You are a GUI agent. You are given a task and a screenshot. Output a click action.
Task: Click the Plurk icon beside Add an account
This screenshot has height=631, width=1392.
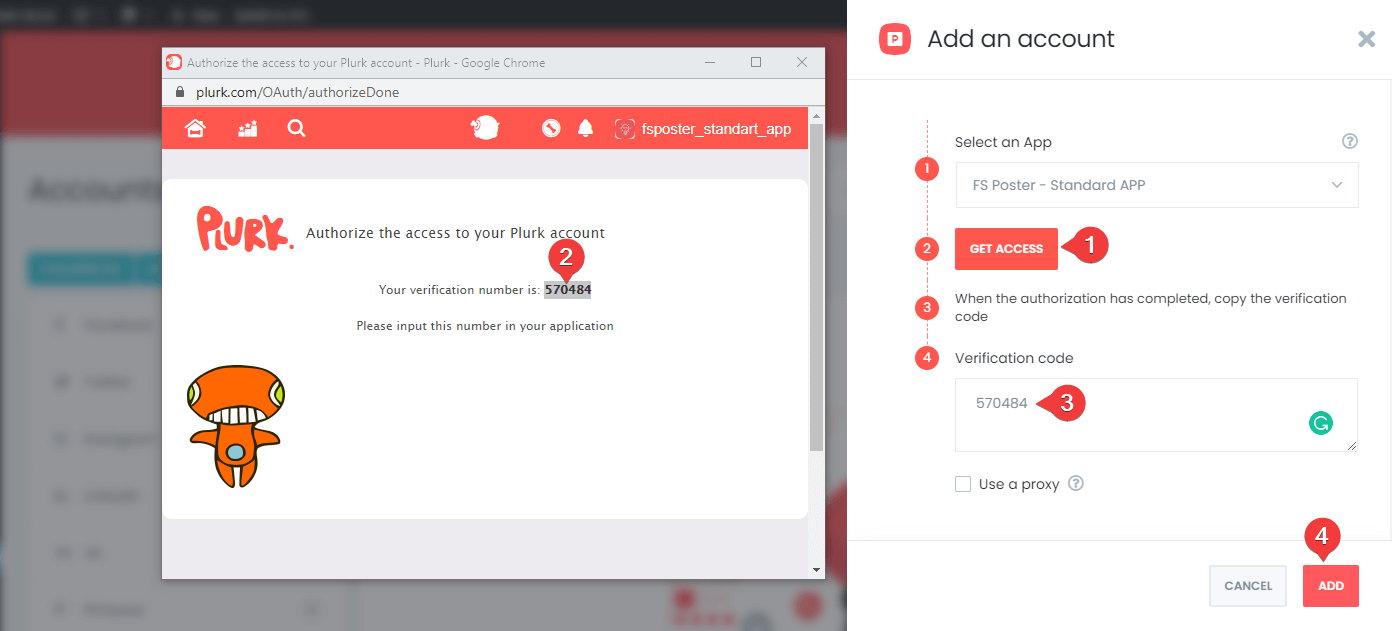tap(895, 39)
